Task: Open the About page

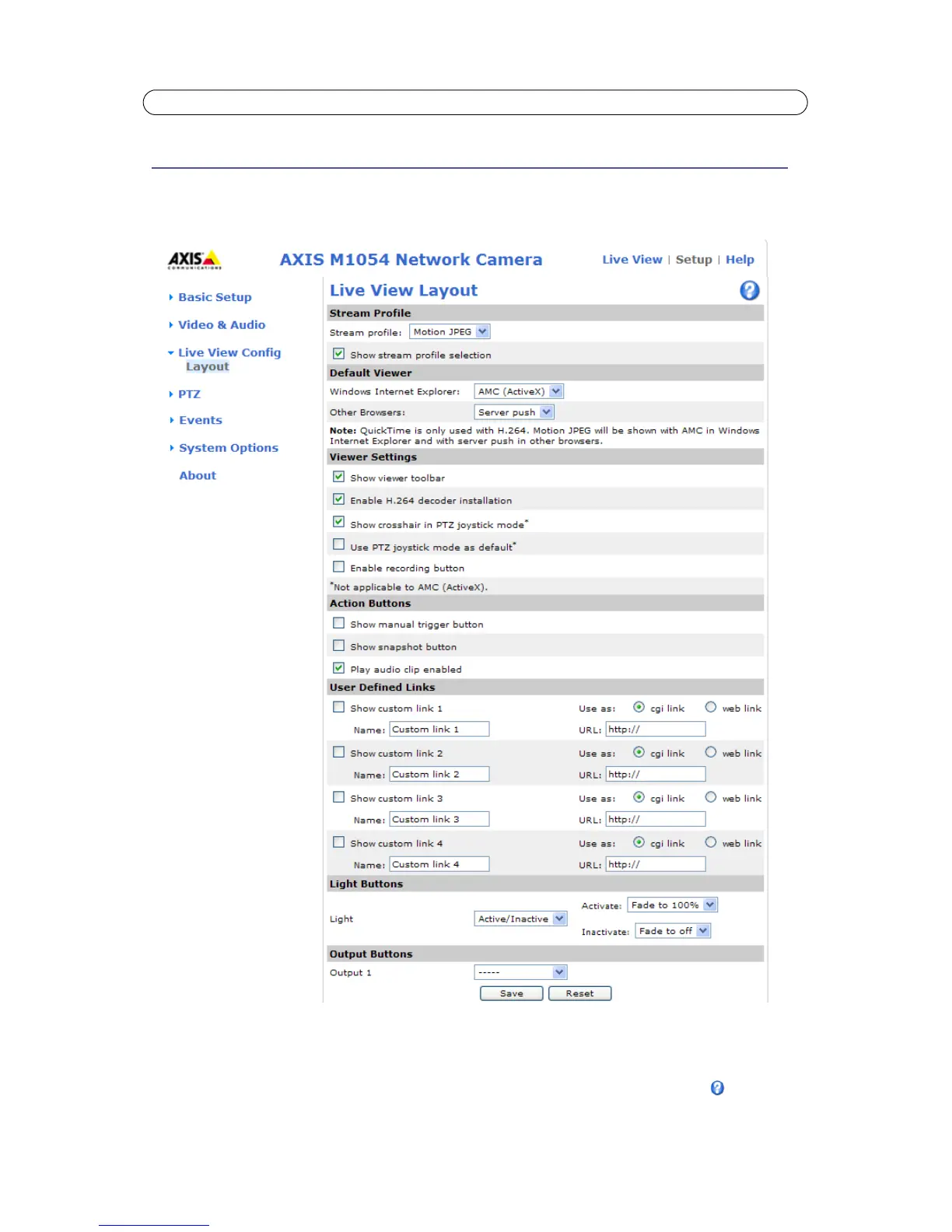Action: point(198,475)
